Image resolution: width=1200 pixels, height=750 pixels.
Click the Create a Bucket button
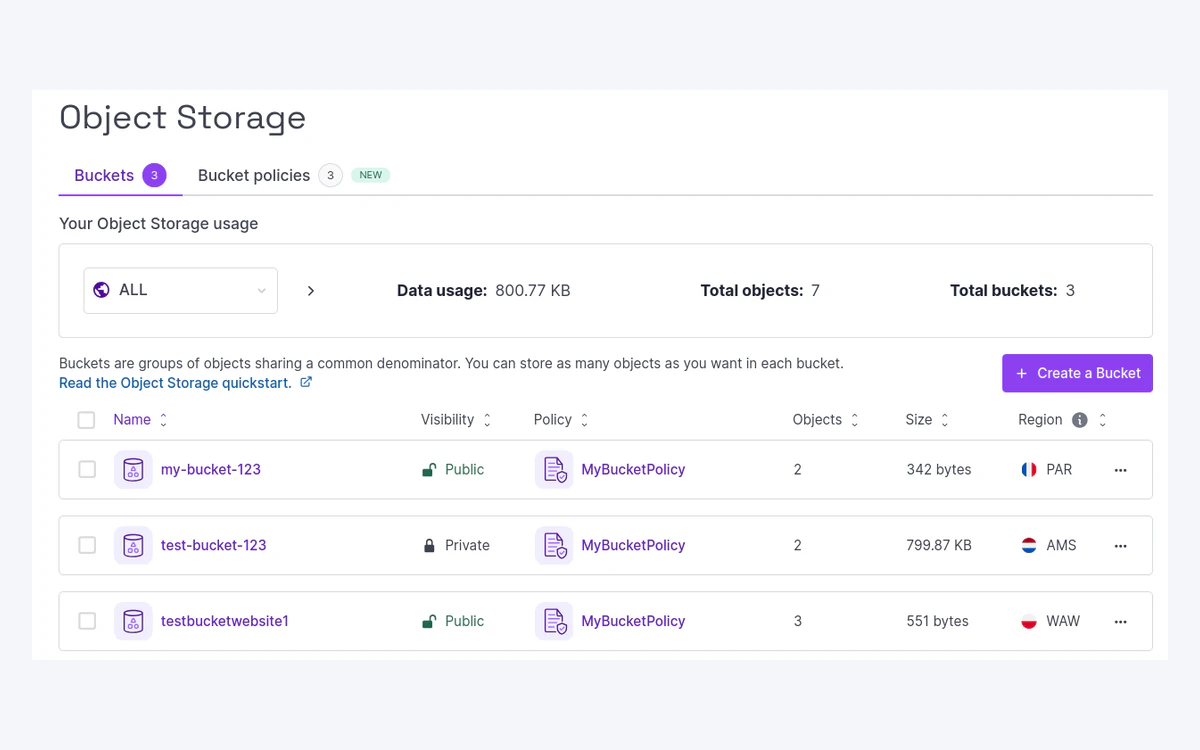pyautogui.click(x=1077, y=373)
